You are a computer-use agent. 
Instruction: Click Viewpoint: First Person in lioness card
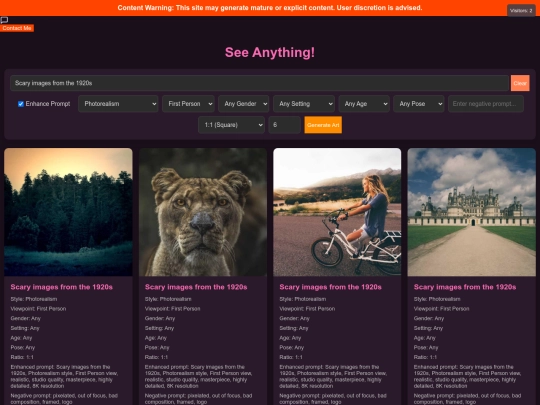173,309
